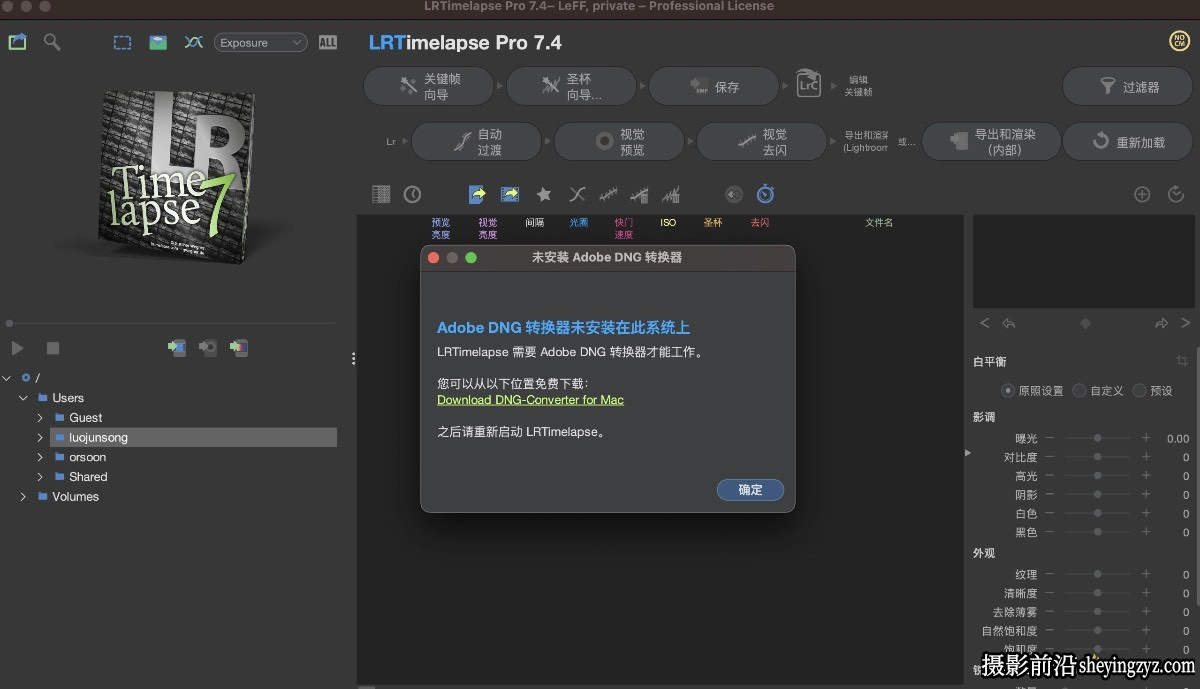
Task: Click the crossed transition curve icon
Action: [577, 194]
